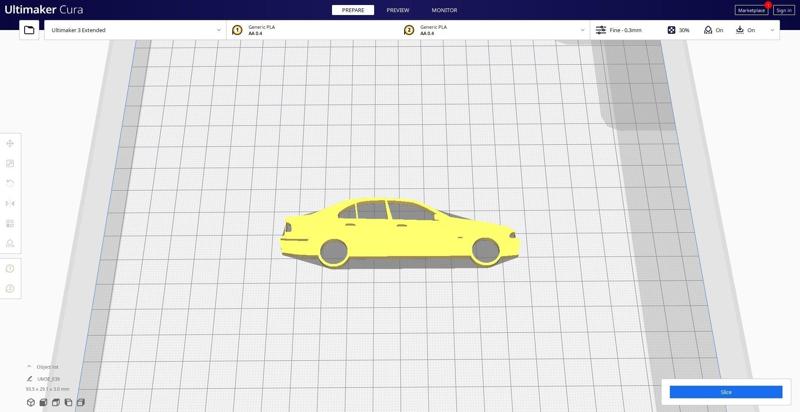The image size is (800, 412).
Task: Switch to the MONITOR stage tab
Action: pyautogui.click(x=444, y=10)
